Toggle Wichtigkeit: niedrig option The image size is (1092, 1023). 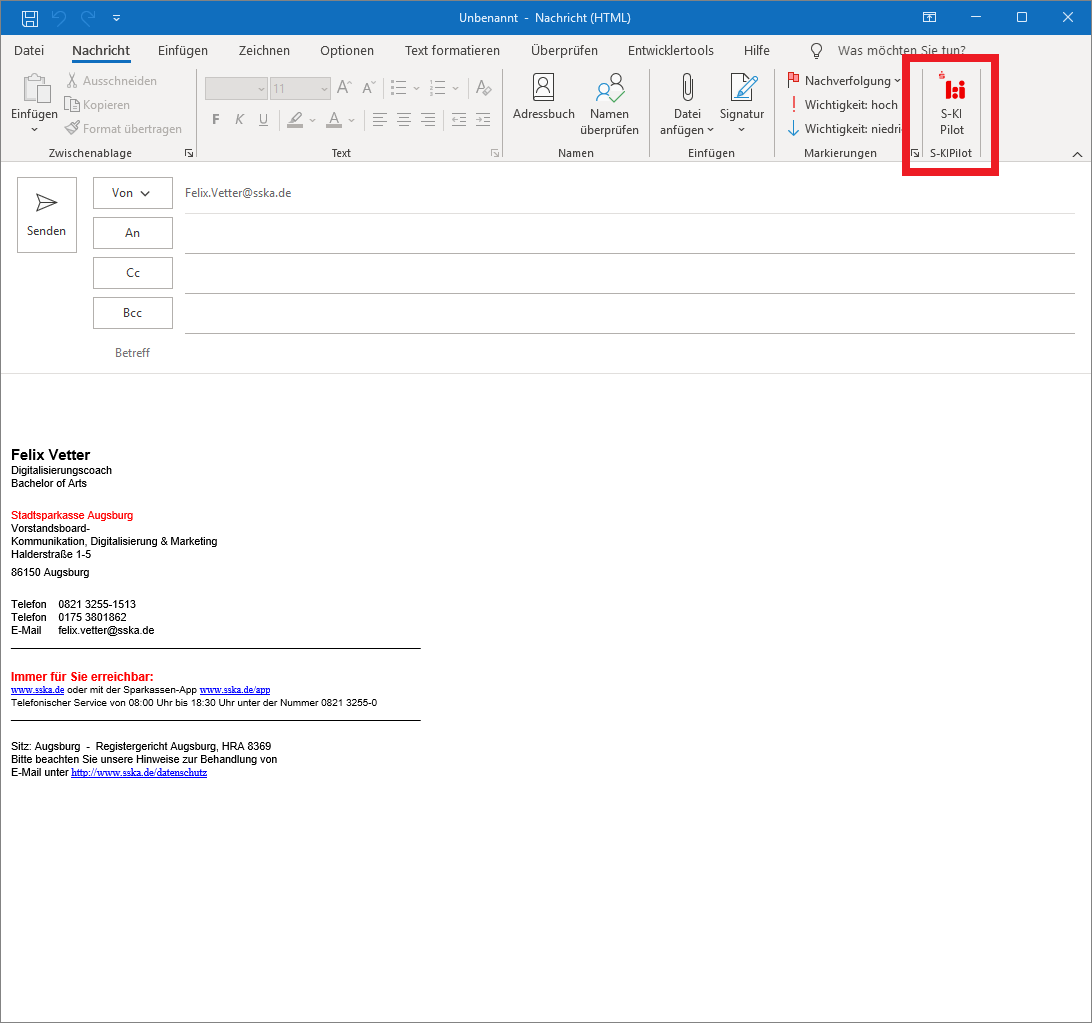845,129
